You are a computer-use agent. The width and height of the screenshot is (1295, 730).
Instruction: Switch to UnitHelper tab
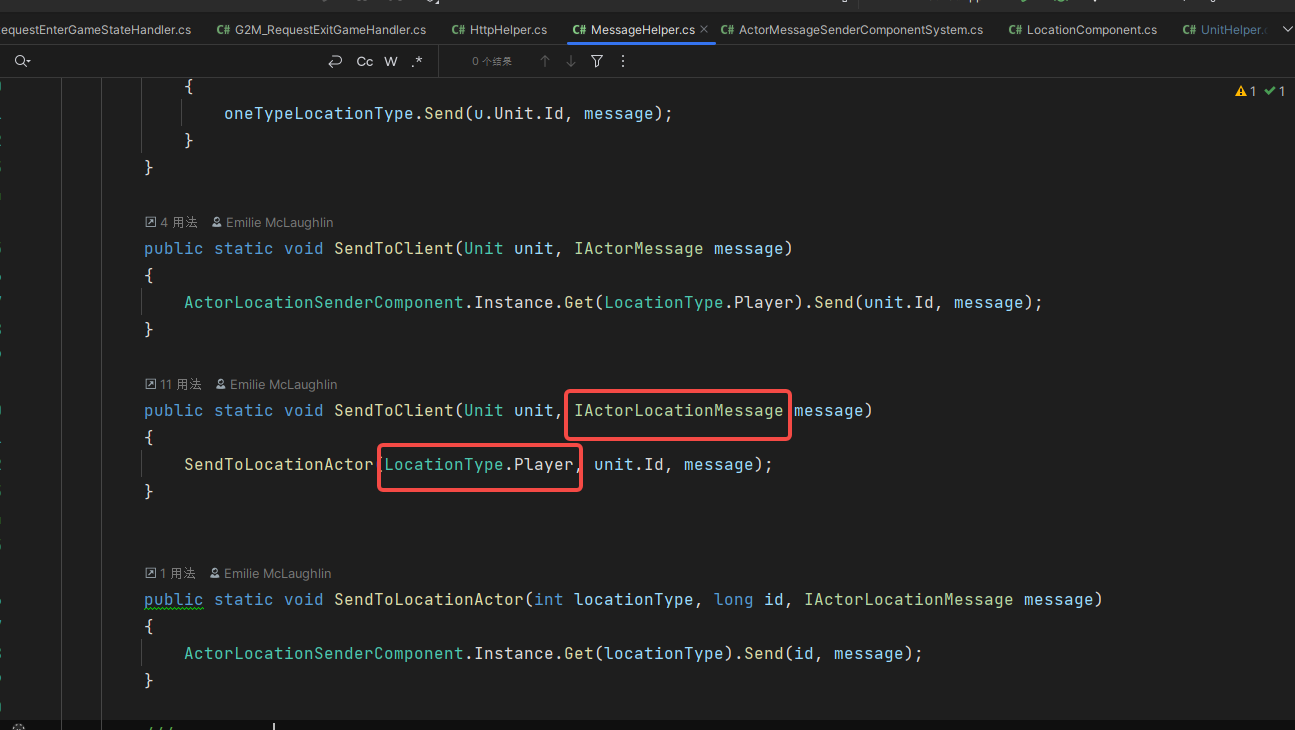(1227, 30)
